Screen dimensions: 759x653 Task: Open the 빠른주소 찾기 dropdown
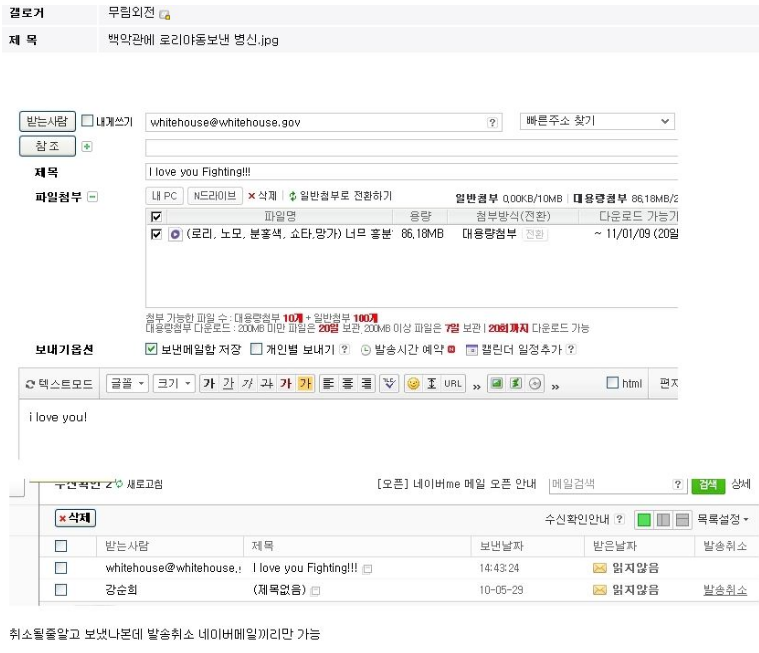tap(597, 121)
